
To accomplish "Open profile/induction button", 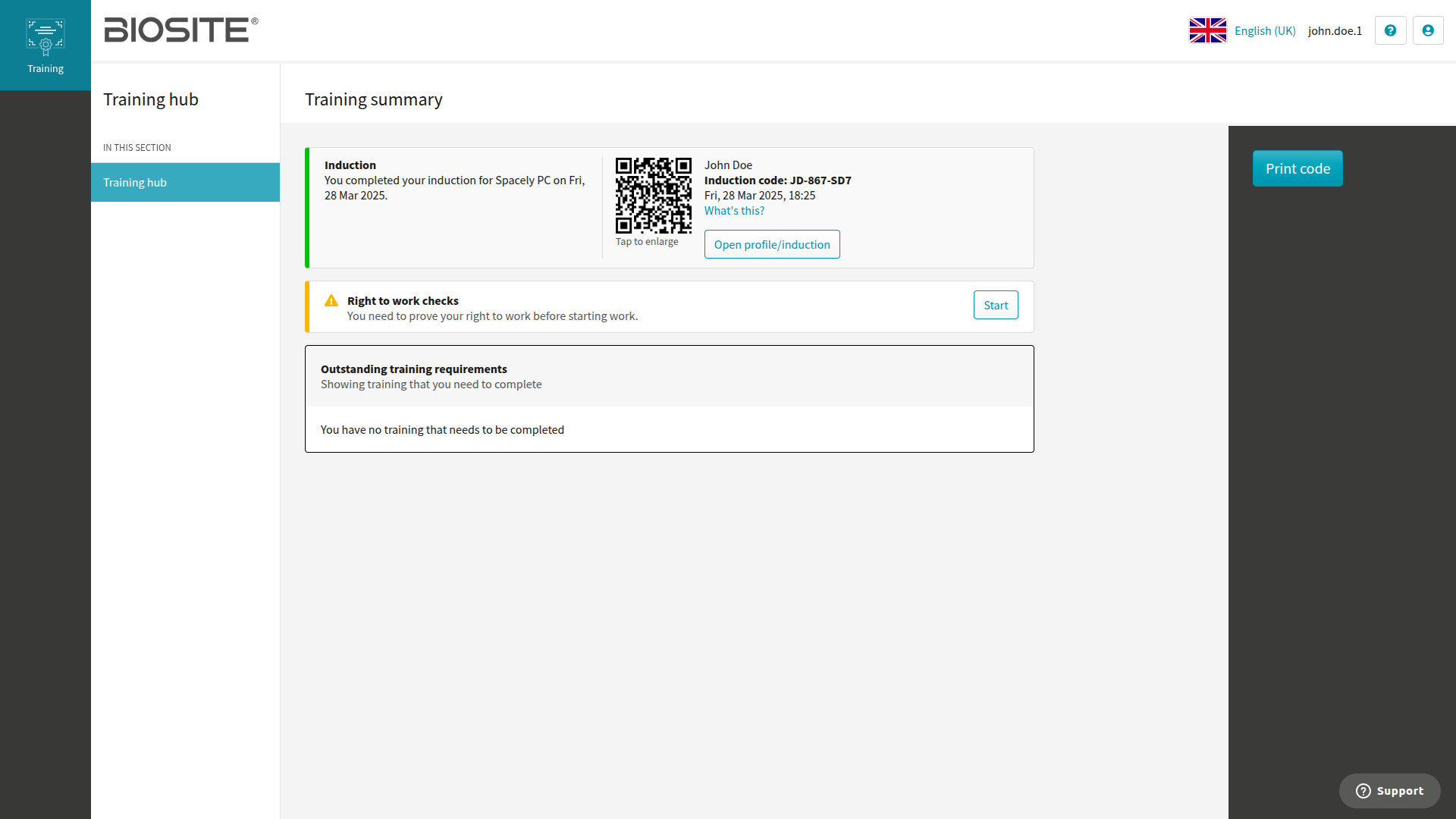I will click(x=772, y=244).
